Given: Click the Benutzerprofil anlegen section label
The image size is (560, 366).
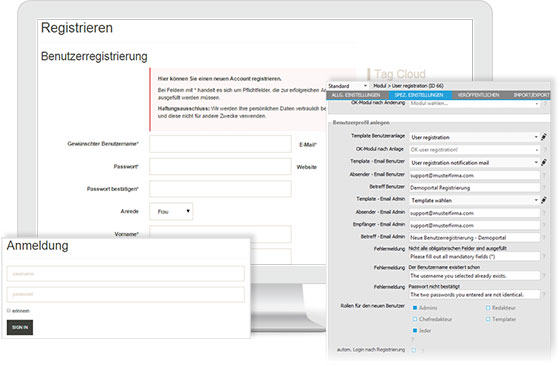Looking at the screenshot, I should point(361,122).
